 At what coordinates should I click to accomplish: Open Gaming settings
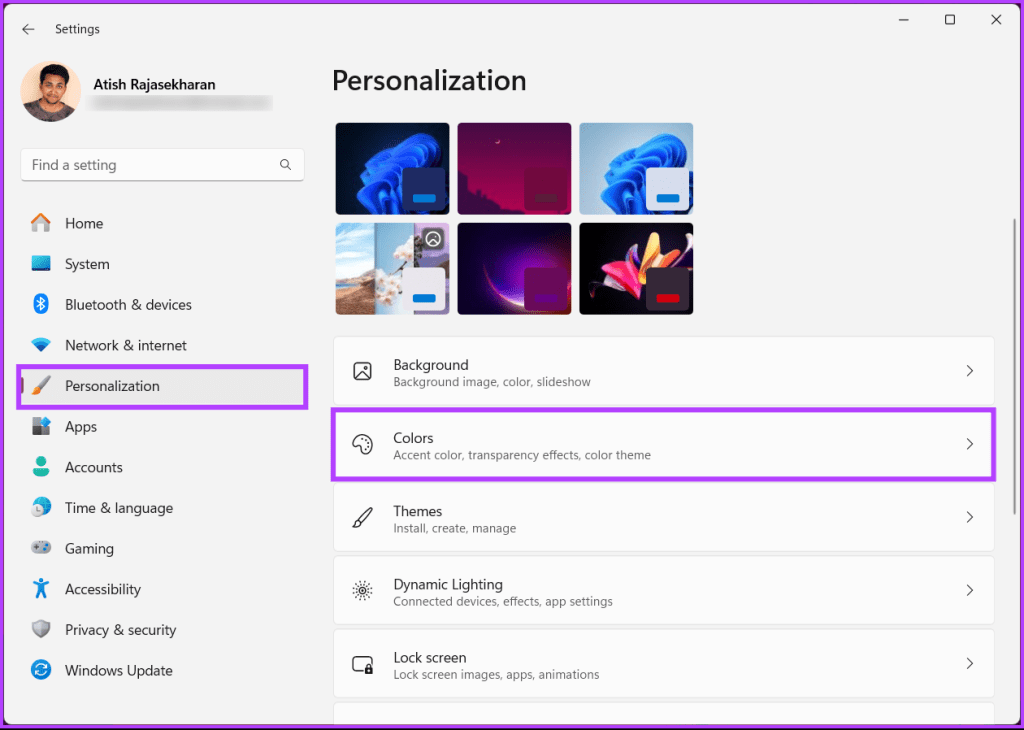(90, 548)
